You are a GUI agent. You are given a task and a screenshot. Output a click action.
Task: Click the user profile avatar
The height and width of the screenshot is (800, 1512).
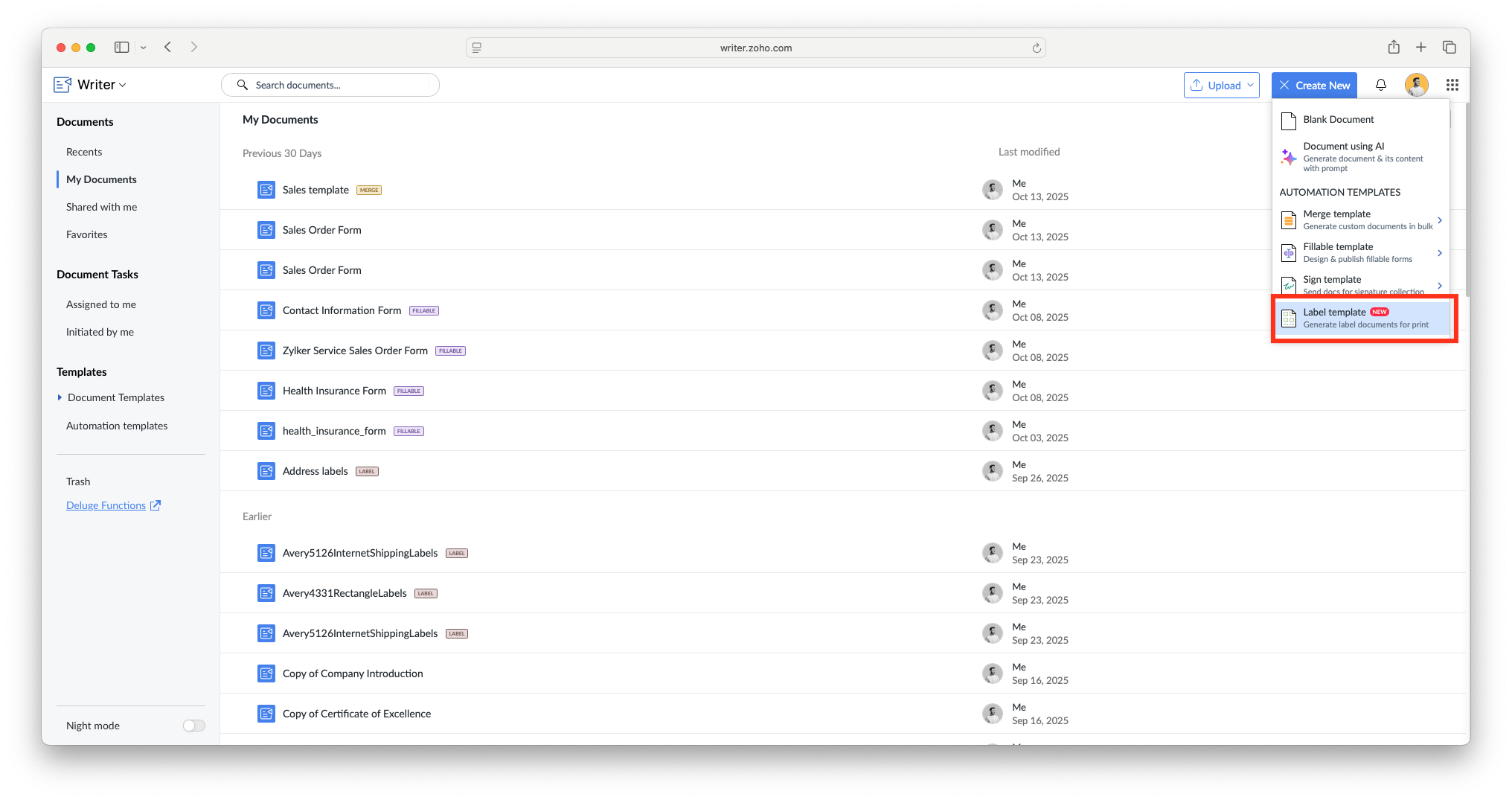pos(1416,85)
